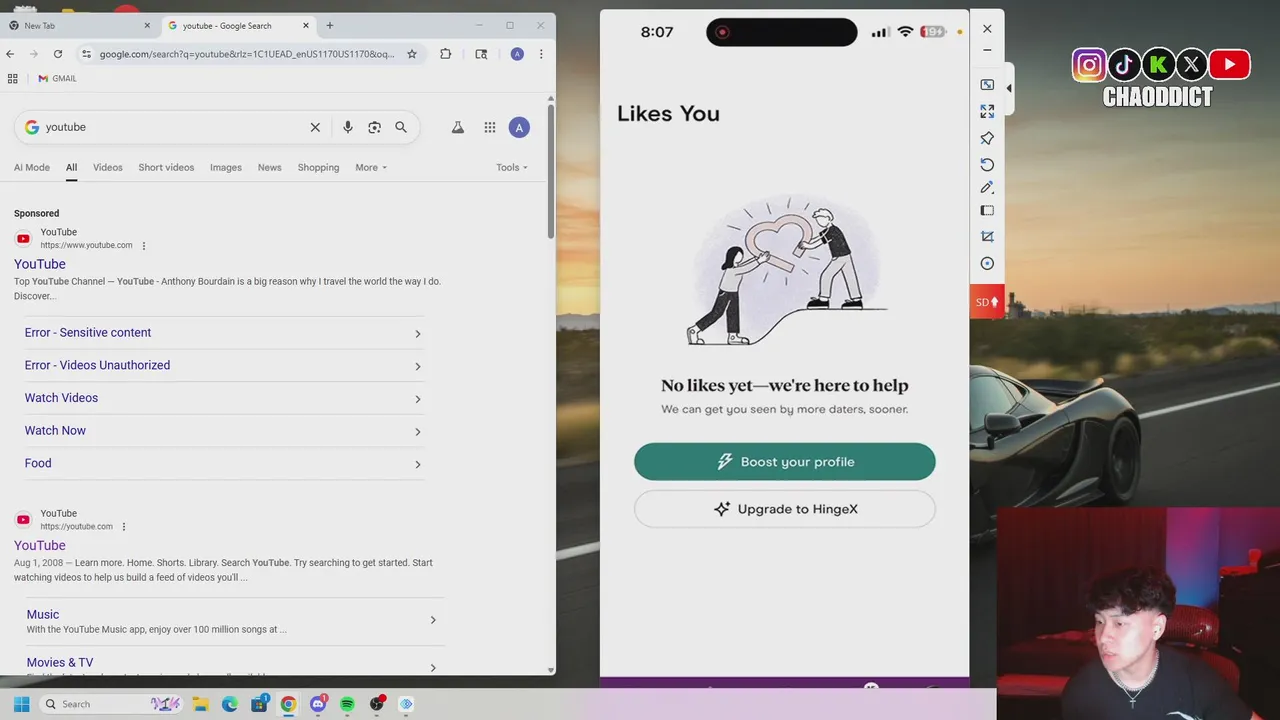Click the rotate icon in mirror toolbar
Image resolution: width=1280 pixels, height=720 pixels.
[x=987, y=164]
